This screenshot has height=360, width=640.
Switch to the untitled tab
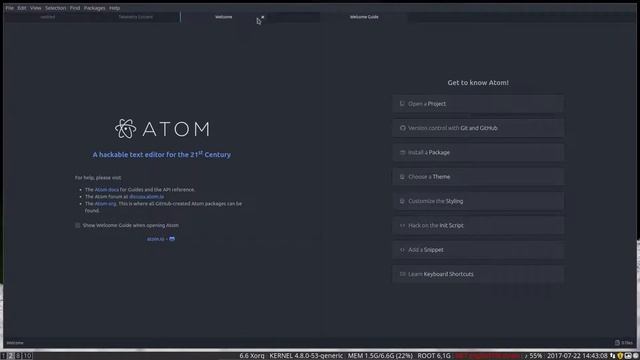pos(48,17)
